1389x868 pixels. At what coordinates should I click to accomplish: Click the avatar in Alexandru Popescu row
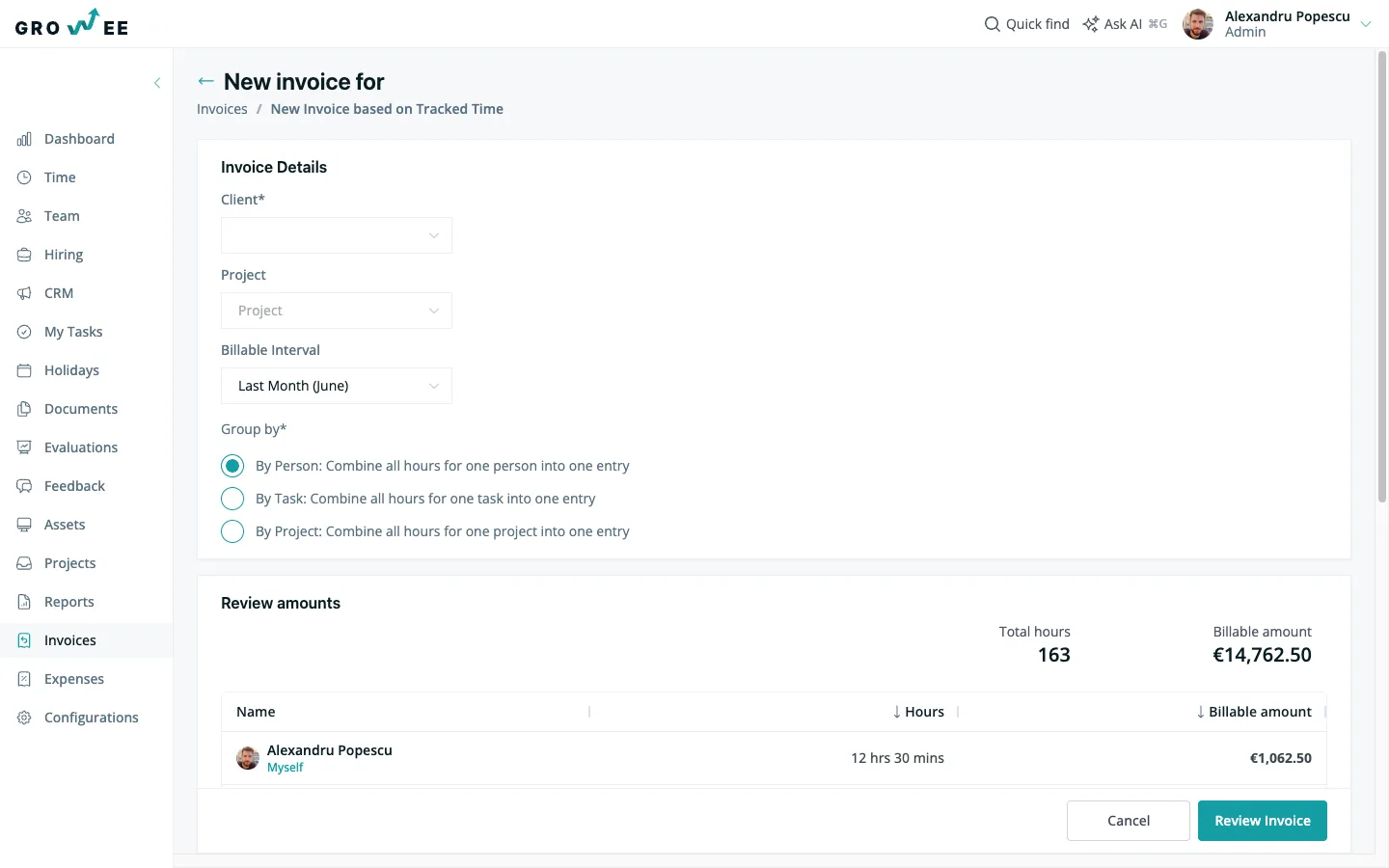248,758
